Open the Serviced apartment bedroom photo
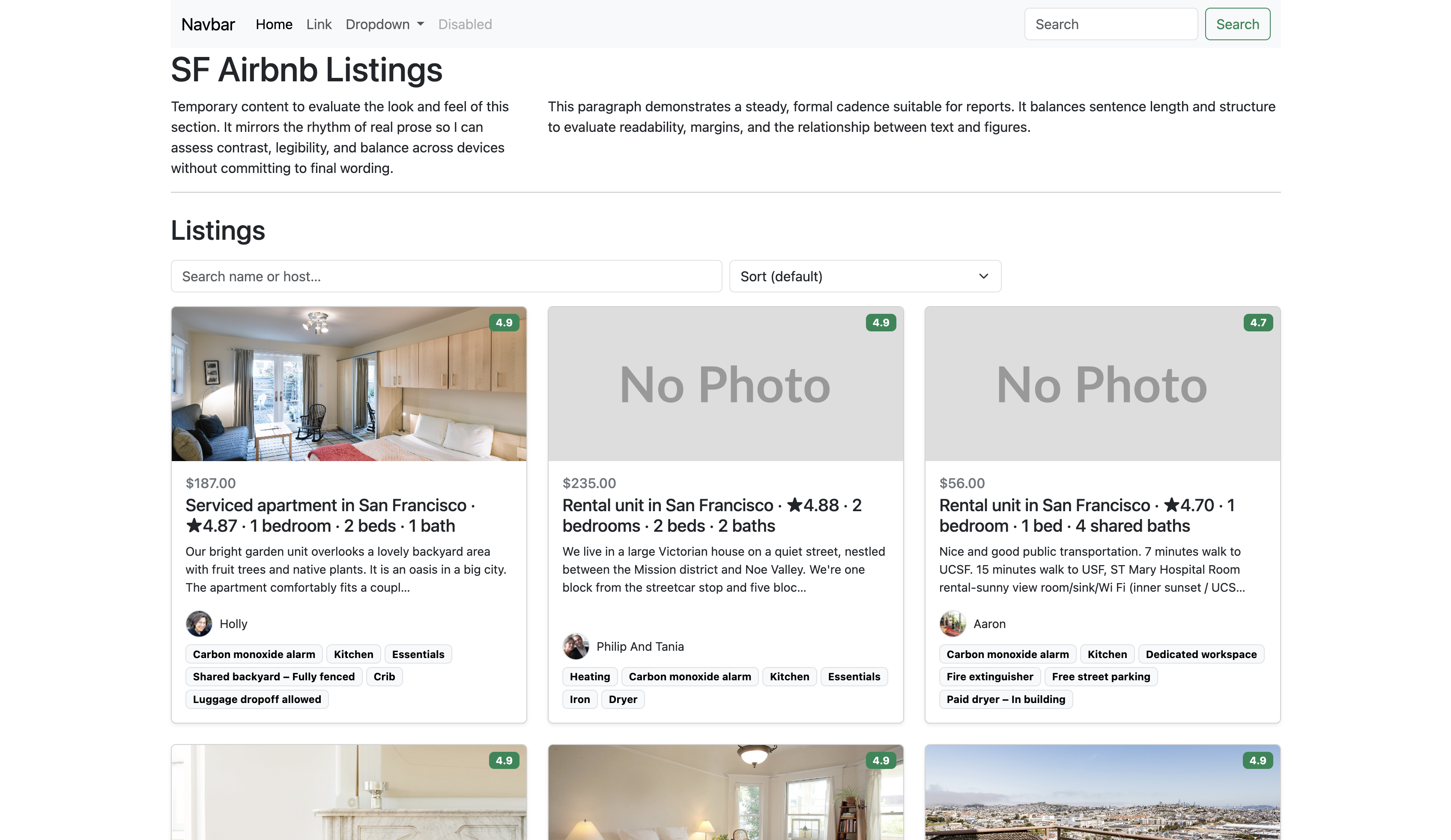Screen dimensions: 1451x840 point(349,384)
